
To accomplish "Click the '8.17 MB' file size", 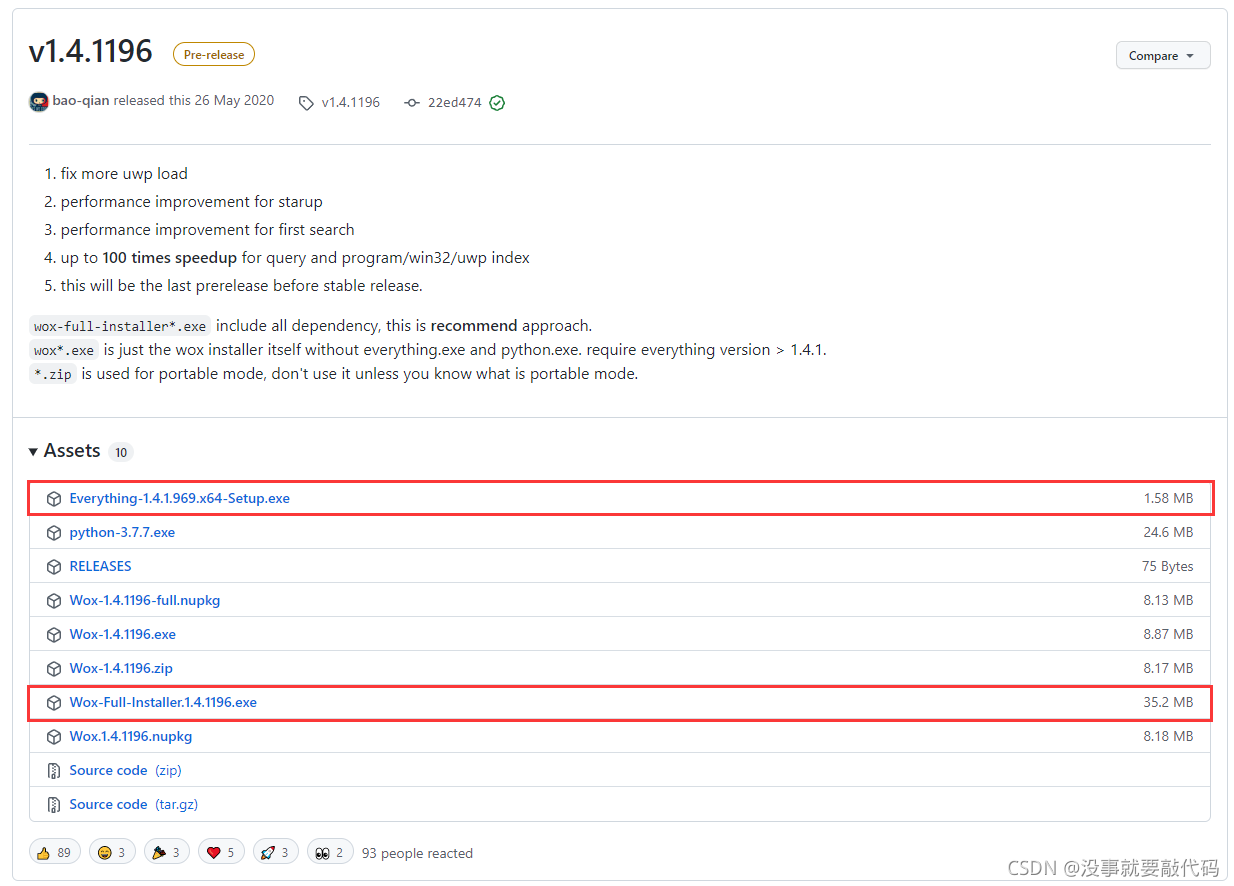I will [x=1168, y=668].
